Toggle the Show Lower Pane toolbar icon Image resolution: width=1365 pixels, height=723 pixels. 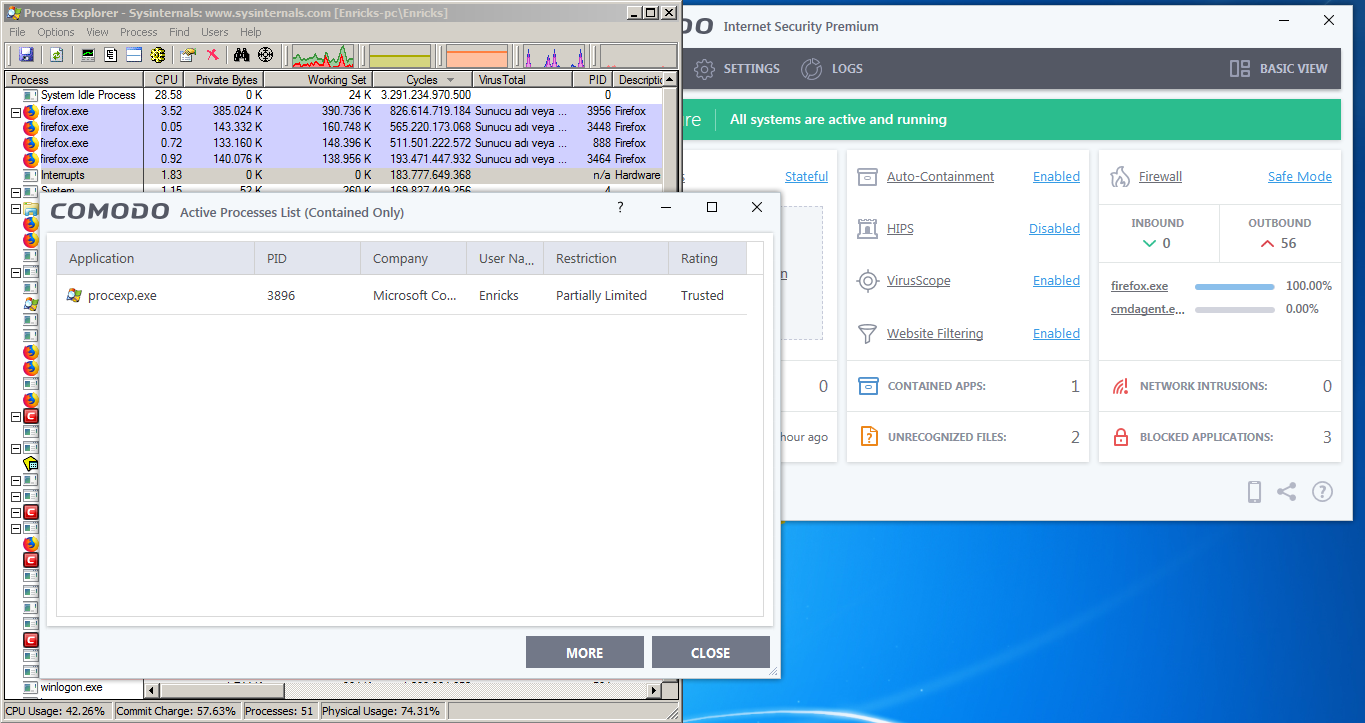(134, 55)
